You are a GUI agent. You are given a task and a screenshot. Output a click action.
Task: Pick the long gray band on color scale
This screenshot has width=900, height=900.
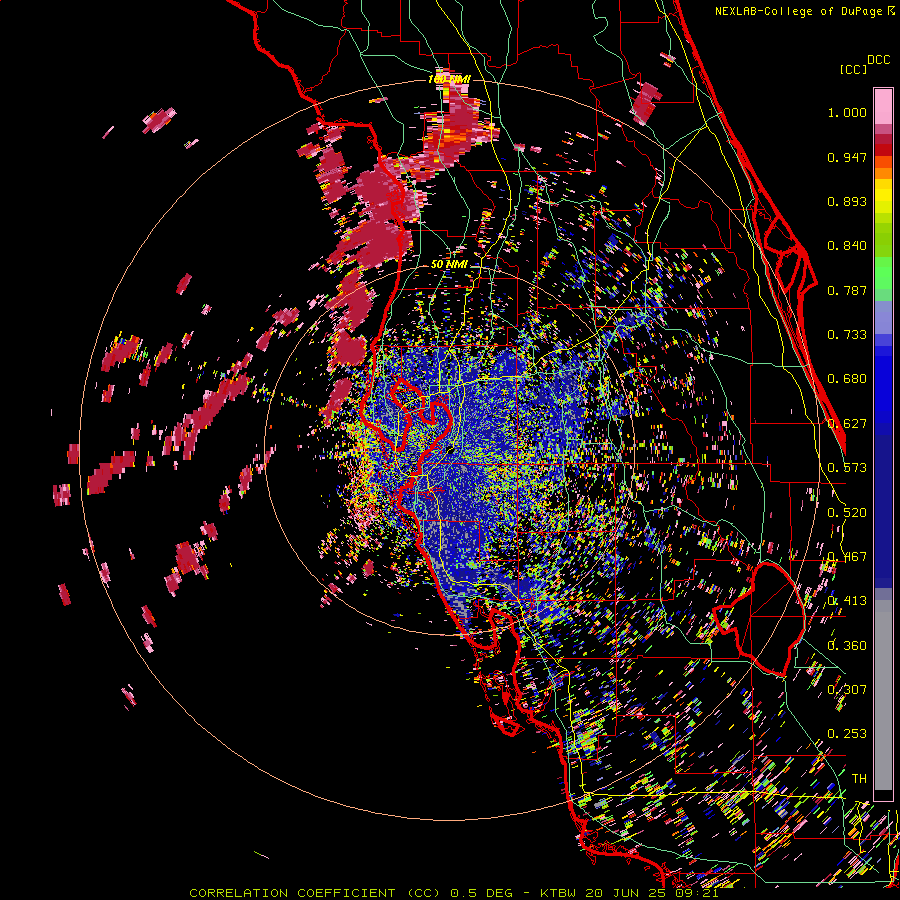883,695
